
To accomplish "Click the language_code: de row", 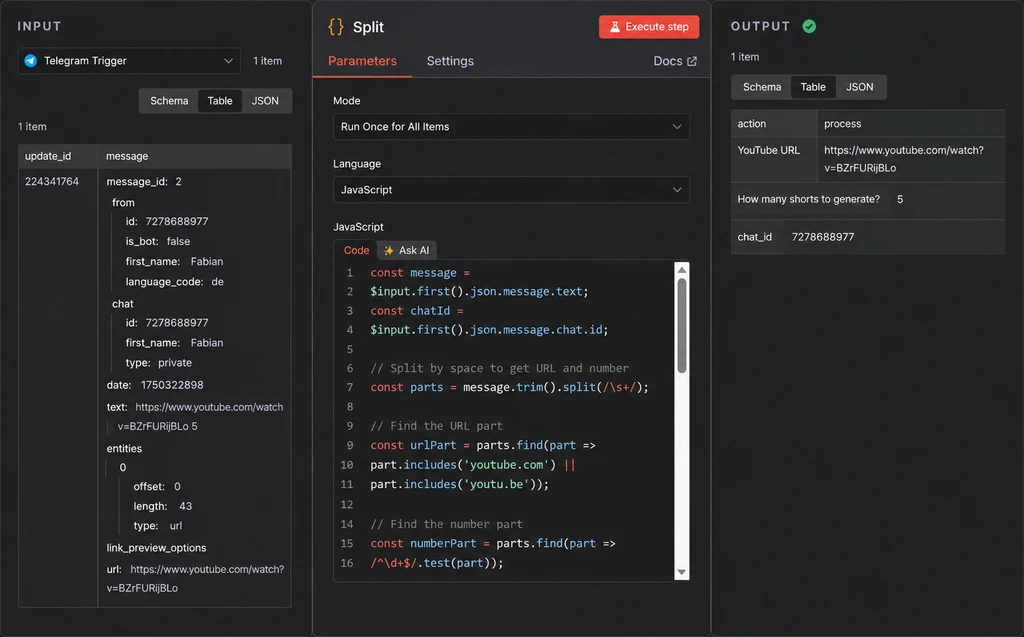I will point(174,282).
